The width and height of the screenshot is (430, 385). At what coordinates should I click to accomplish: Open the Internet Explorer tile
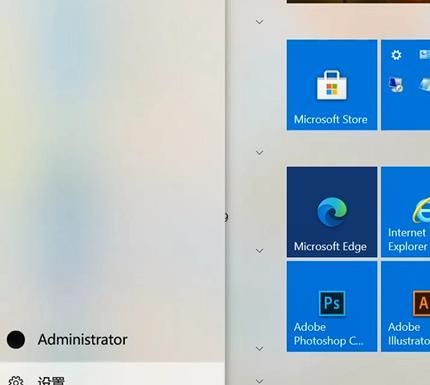click(406, 212)
